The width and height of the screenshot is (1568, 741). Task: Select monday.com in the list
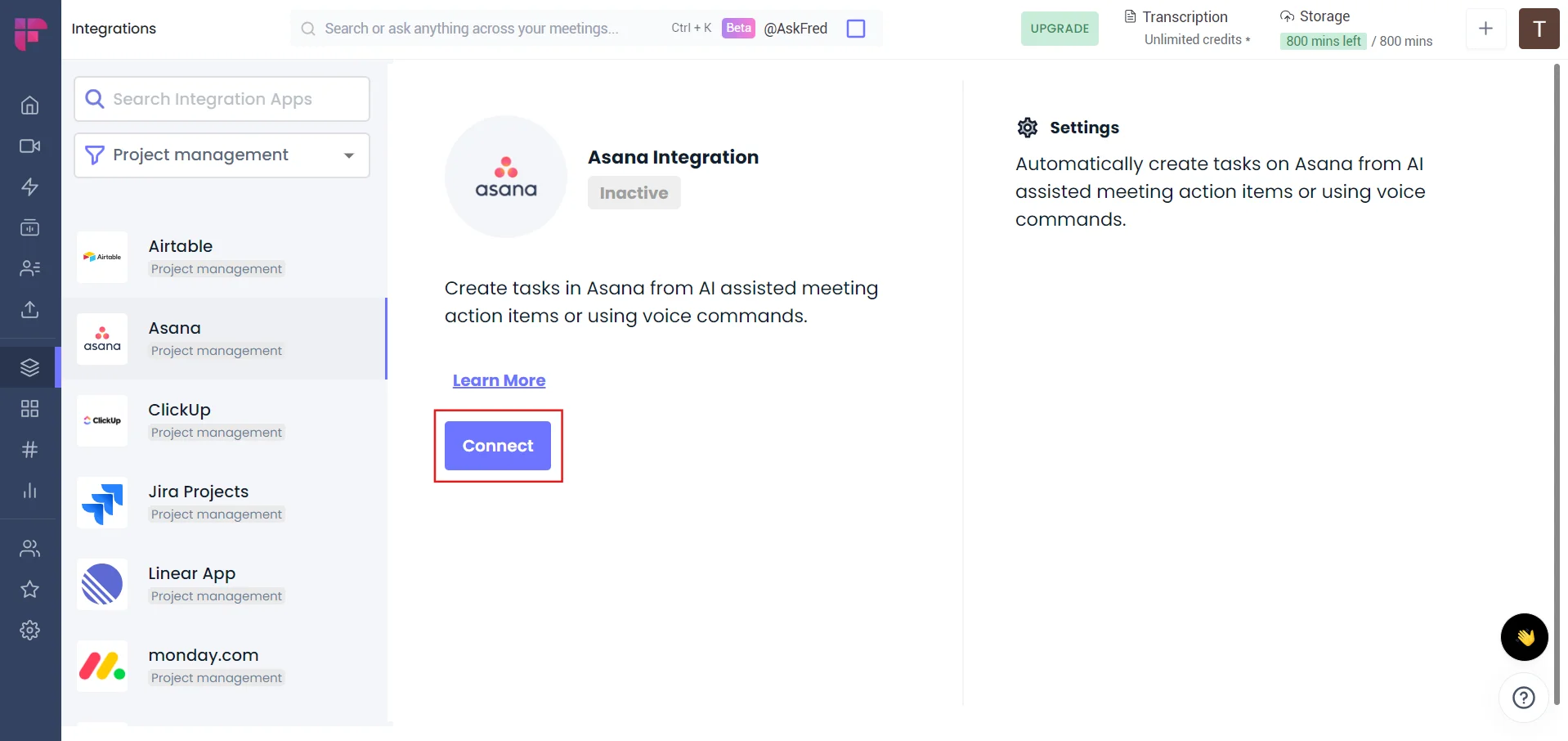tap(224, 666)
